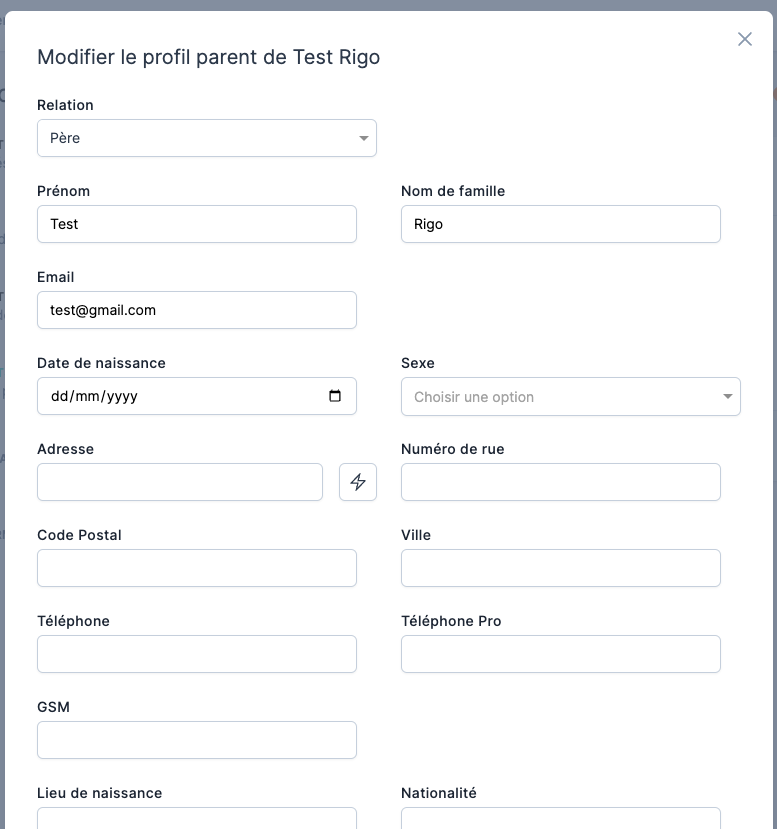Image resolution: width=777 pixels, height=829 pixels.
Task: Click the Adresse text field
Action: pyautogui.click(x=180, y=482)
